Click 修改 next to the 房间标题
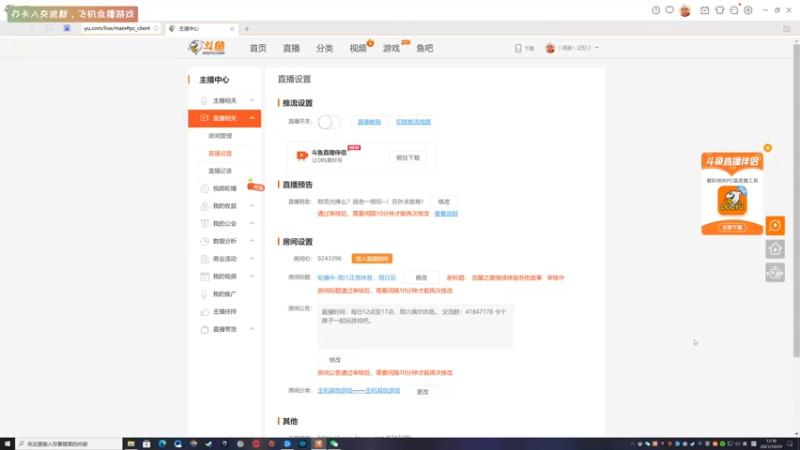Viewport: 800px width, 450px height. coord(421,278)
